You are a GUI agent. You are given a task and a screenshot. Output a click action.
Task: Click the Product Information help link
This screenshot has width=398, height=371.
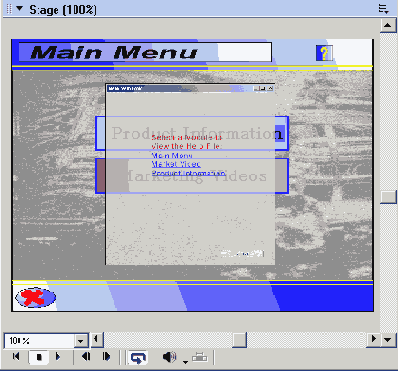click(x=188, y=173)
